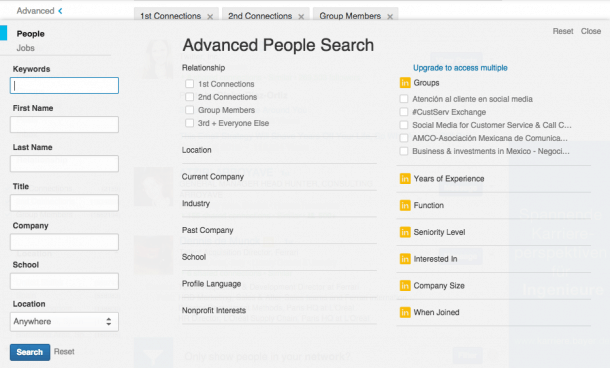Focus the Keywords input field
The image size is (610, 368).
coord(64,86)
